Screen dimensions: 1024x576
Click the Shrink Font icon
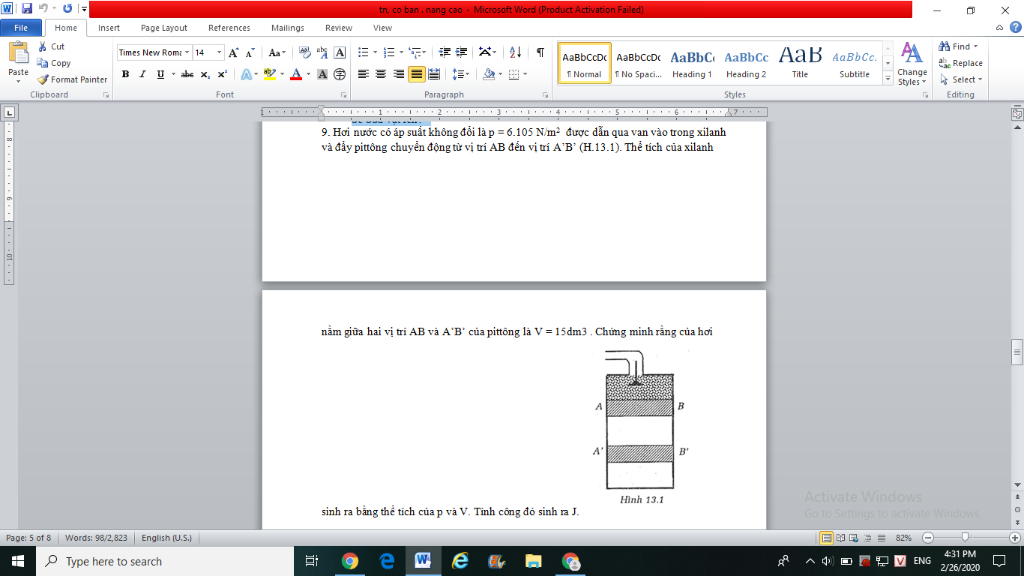(x=250, y=53)
